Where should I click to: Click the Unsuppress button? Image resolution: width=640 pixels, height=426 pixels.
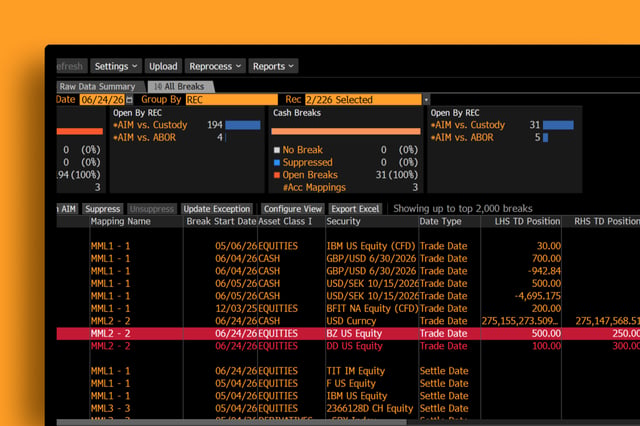[x=152, y=209]
